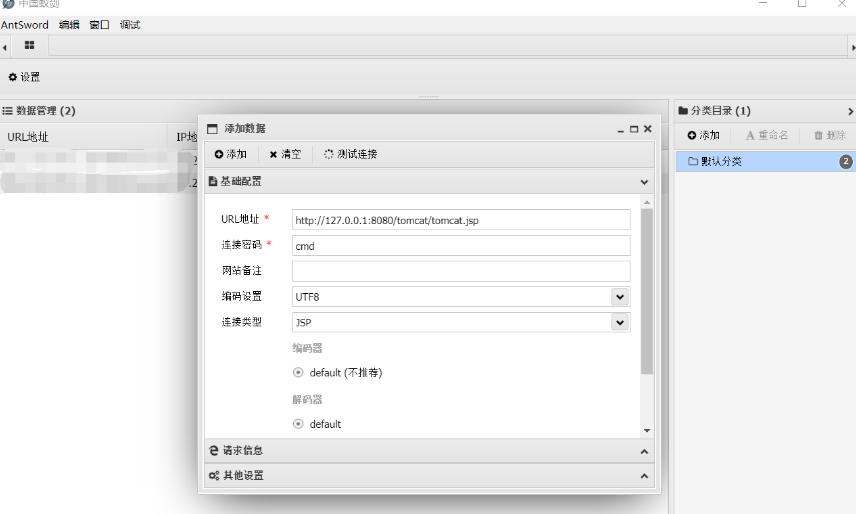Screen dimensions: 856x514
Task: Click 添加 in the 添加数据 dialog toolbar
Action: click(x=230, y=154)
